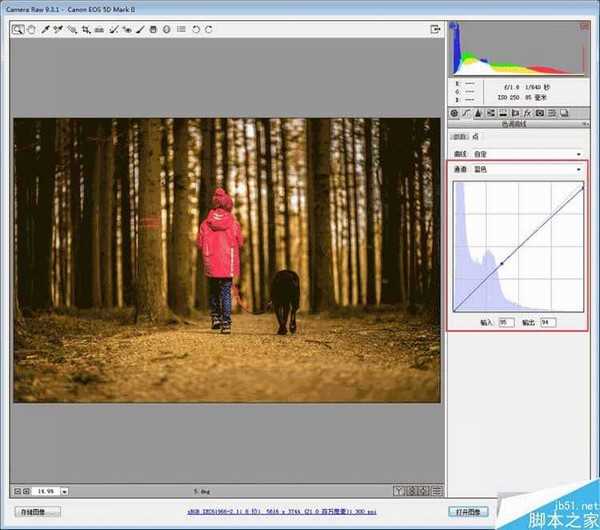Rotate image counterclockwise
The width and height of the screenshot is (600, 530).
(195, 30)
